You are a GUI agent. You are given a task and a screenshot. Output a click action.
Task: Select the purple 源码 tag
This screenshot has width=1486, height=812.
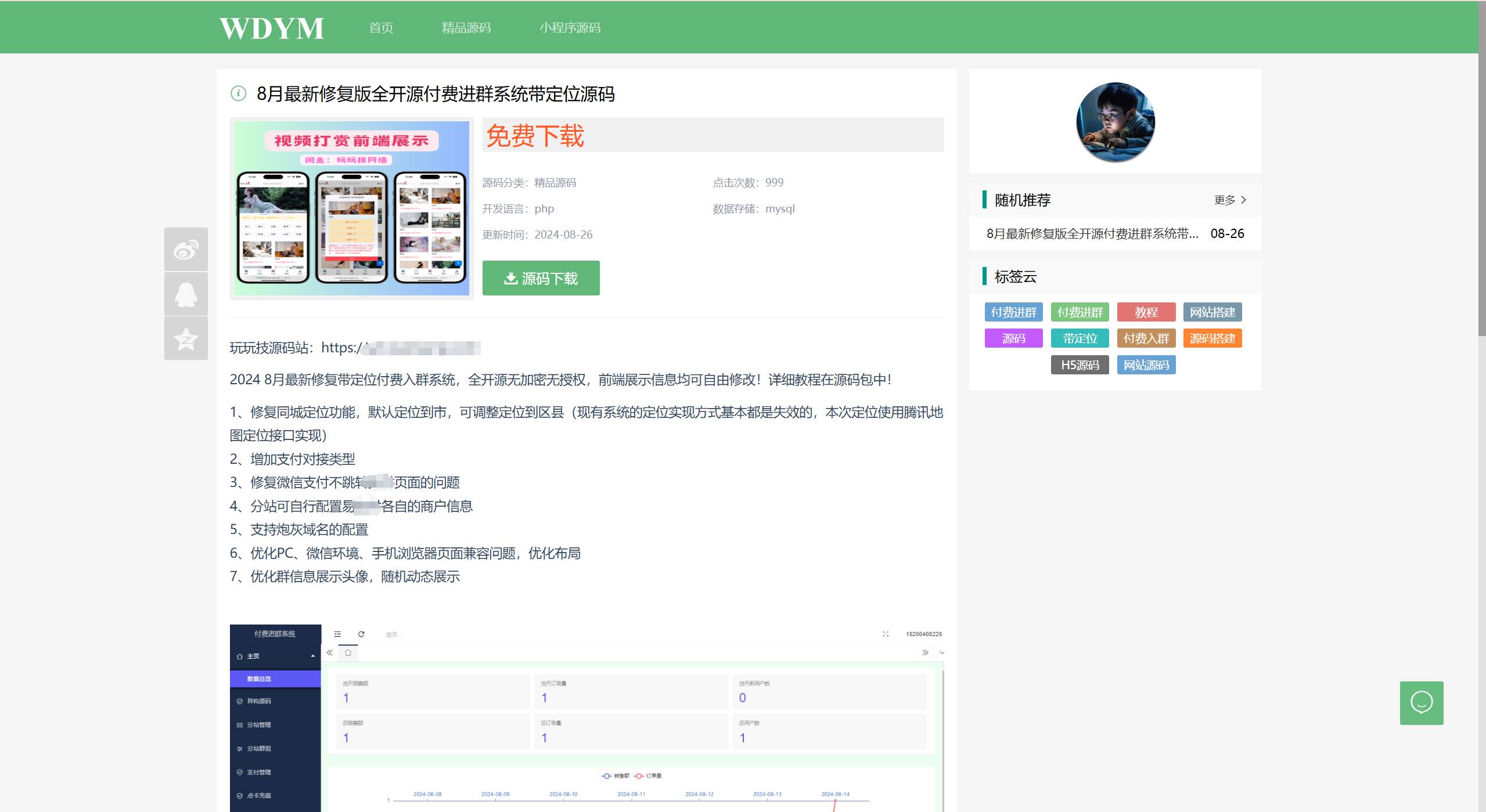1013,338
